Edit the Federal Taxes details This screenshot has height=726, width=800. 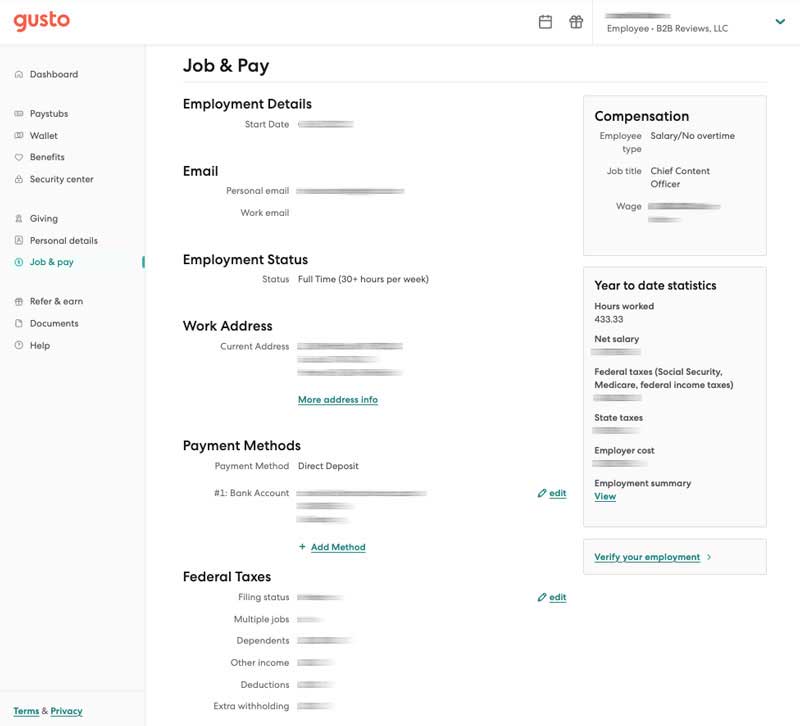(x=551, y=597)
